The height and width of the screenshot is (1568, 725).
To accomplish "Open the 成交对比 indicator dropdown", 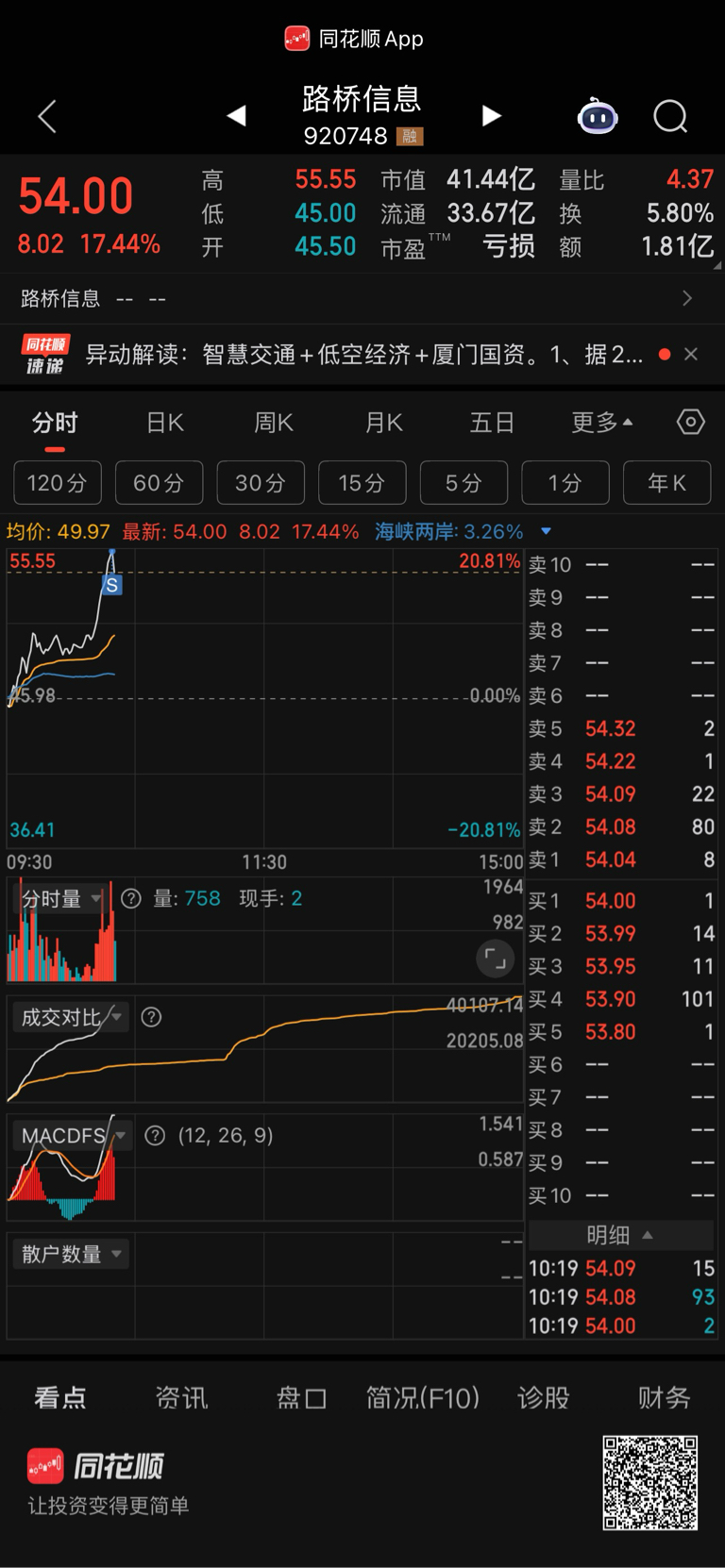I will 117,1017.
